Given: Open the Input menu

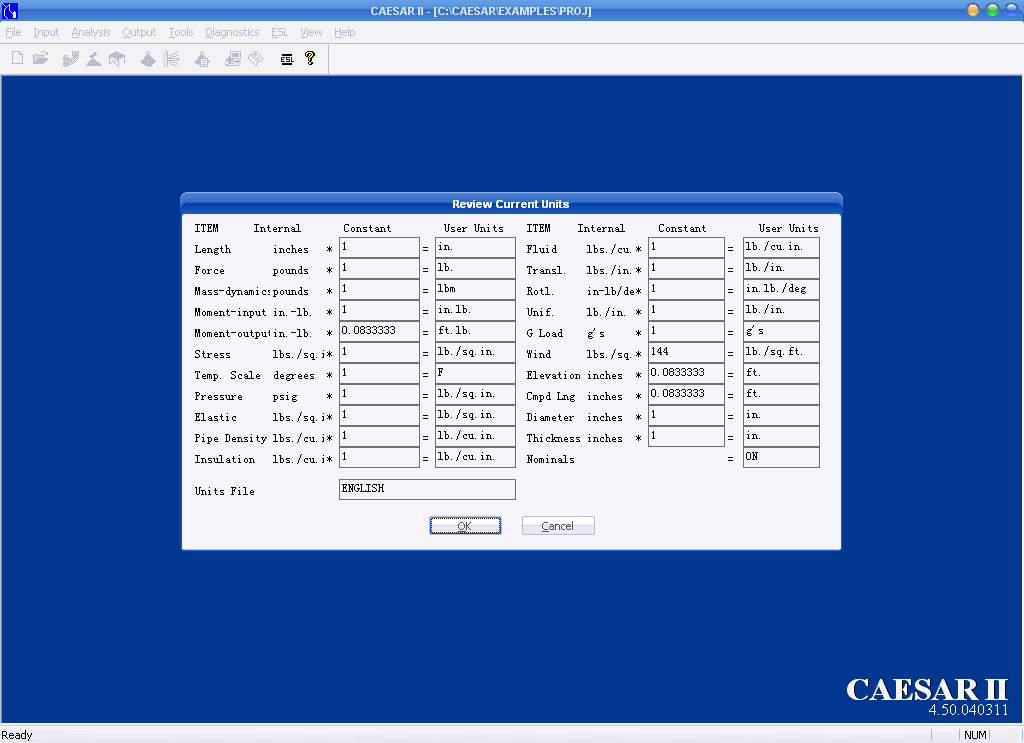Looking at the screenshot, I should [x=46, y=32].
